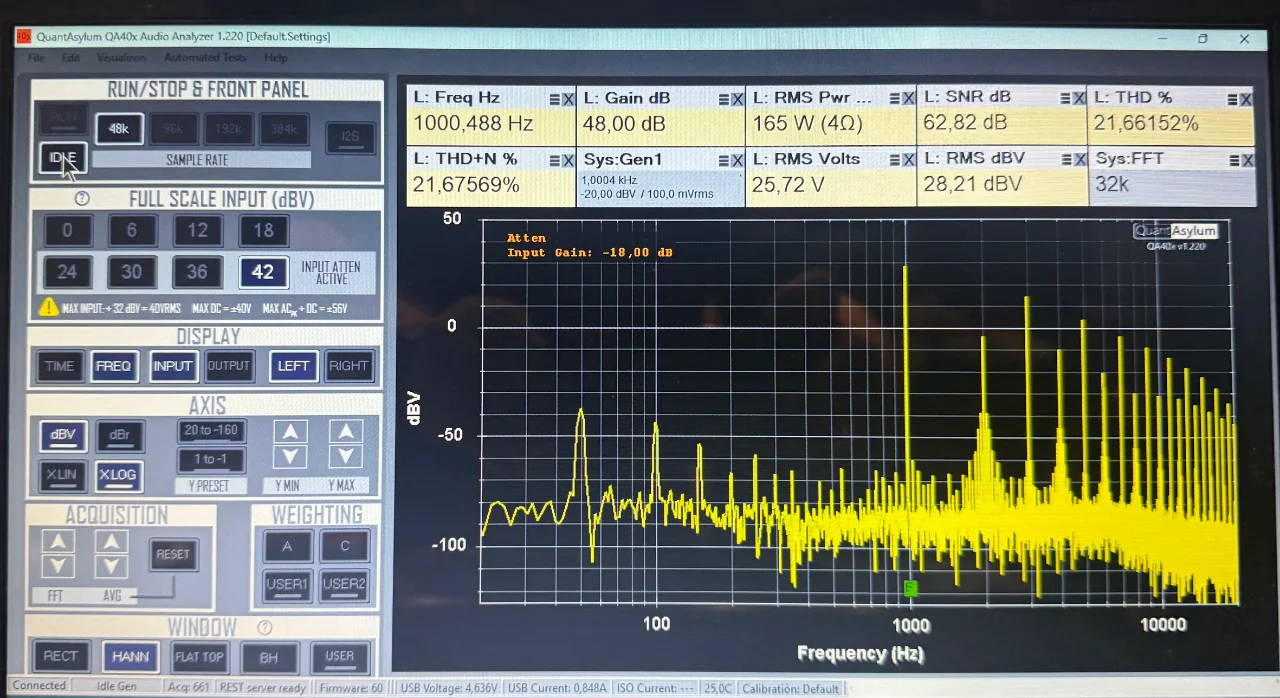Open the Visualizers menu
The height and width of the screenshot is (698, 1280).
[x=121, y=58]
